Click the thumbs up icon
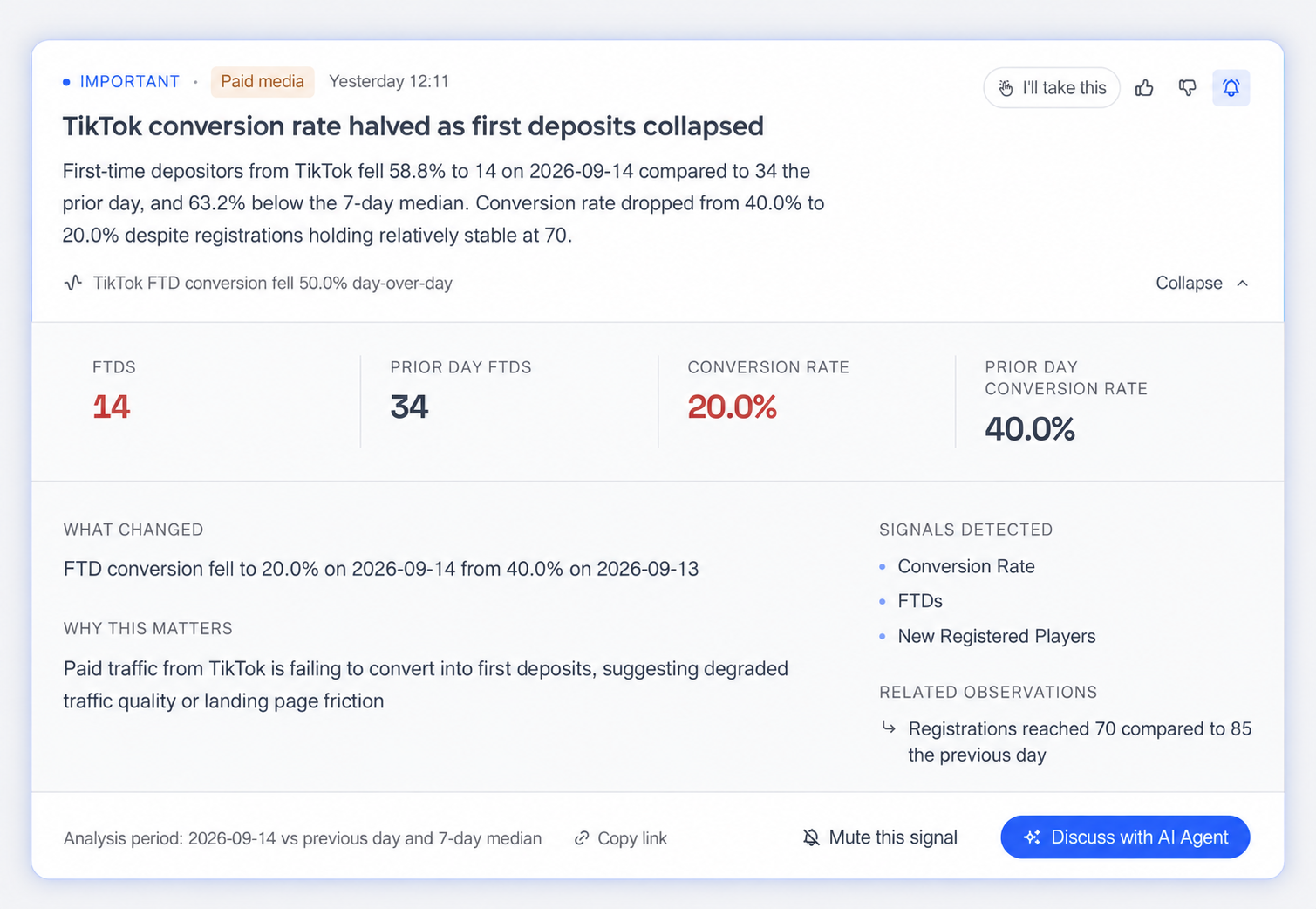This screenshot has width=1316, height=909. 1144,87
